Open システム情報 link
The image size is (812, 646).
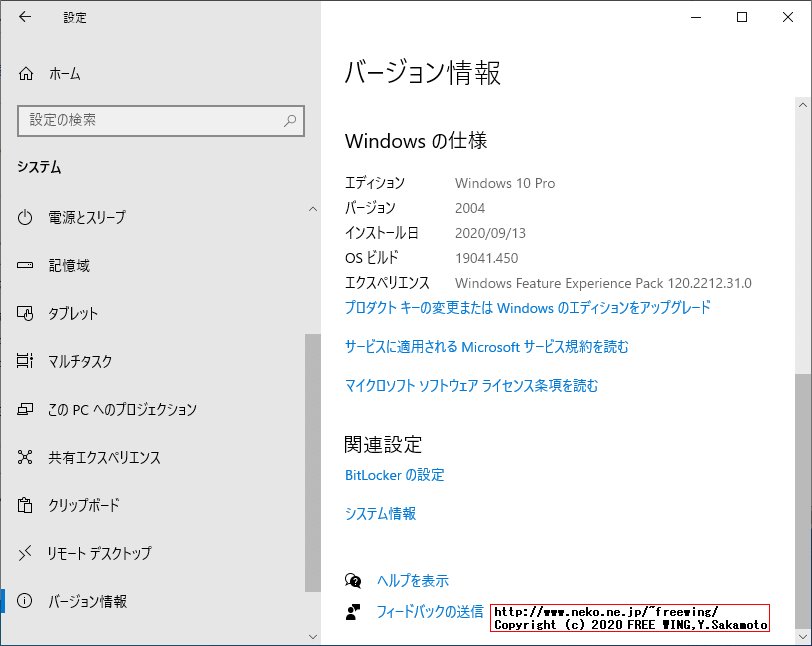381,513
